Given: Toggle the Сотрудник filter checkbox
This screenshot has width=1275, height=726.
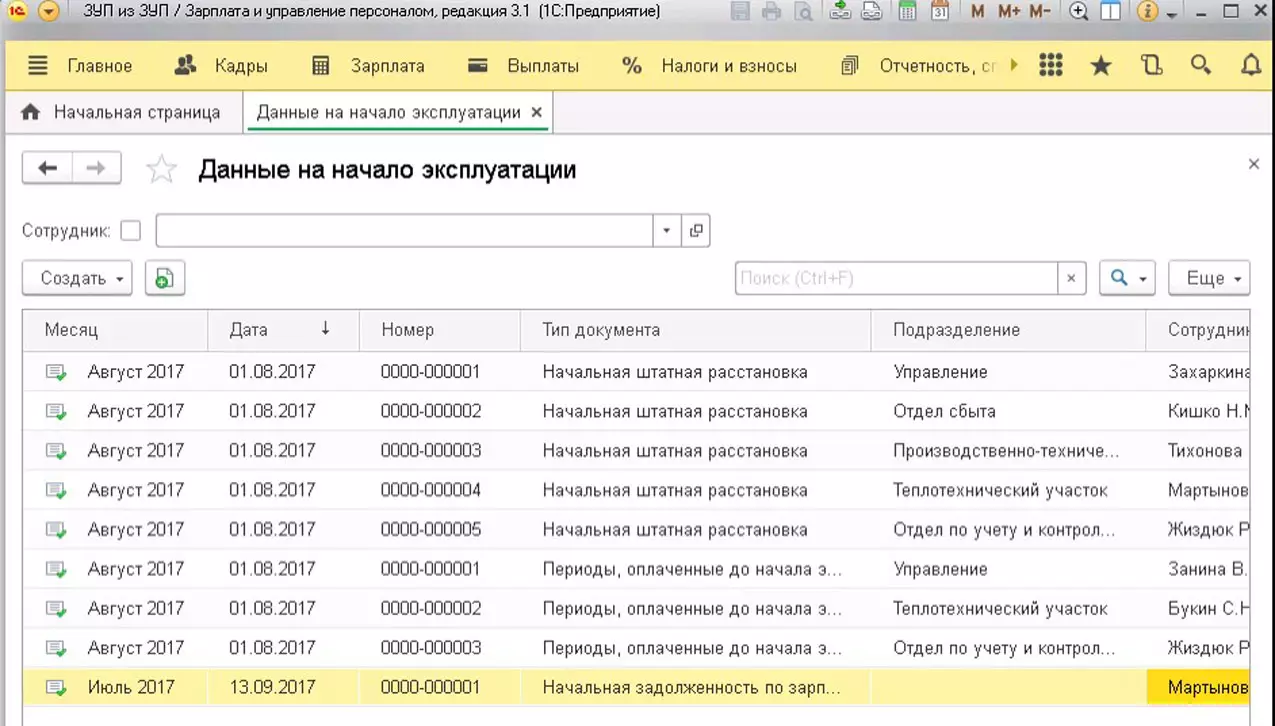Looking at the screenshot, I should [131, 231].
